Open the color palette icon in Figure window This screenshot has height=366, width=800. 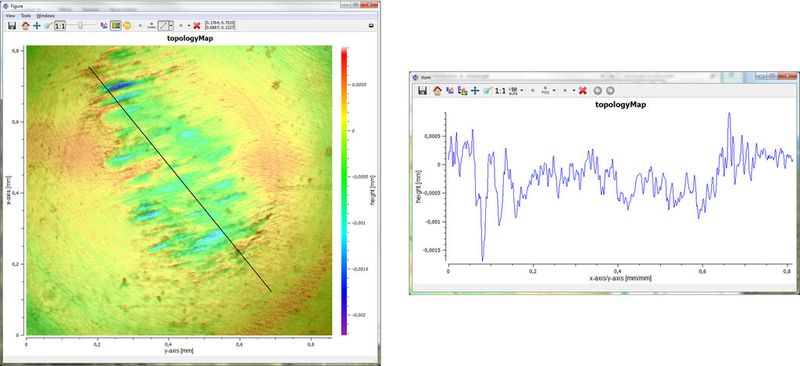(127, 26)
